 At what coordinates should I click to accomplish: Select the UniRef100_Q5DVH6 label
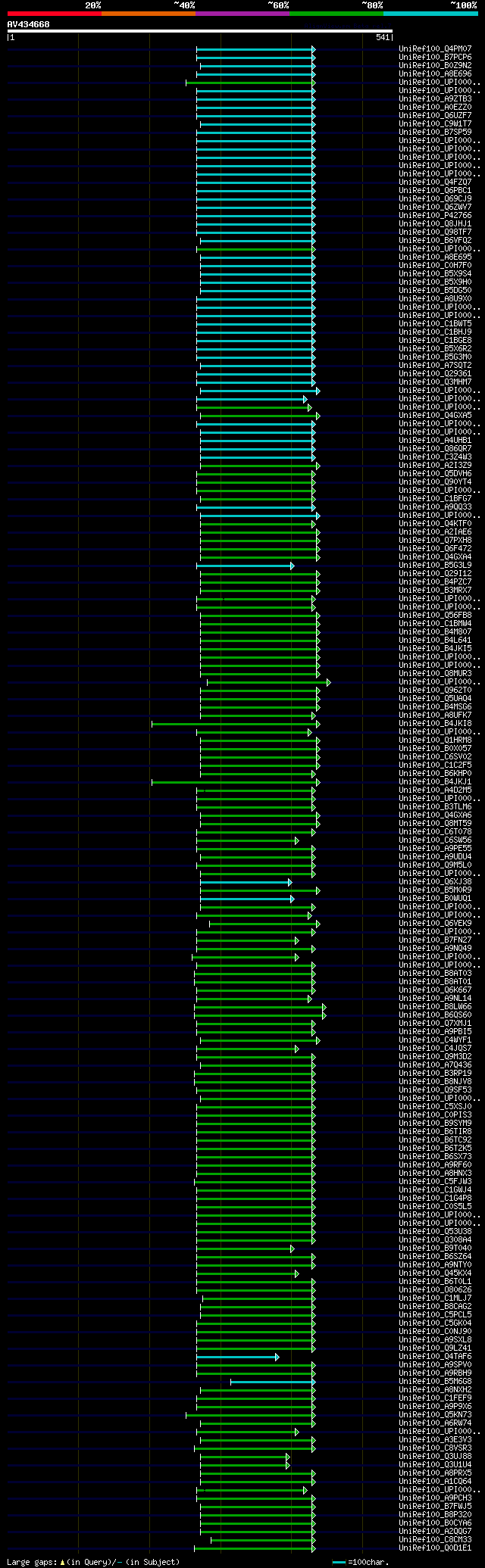pos(435,473)
